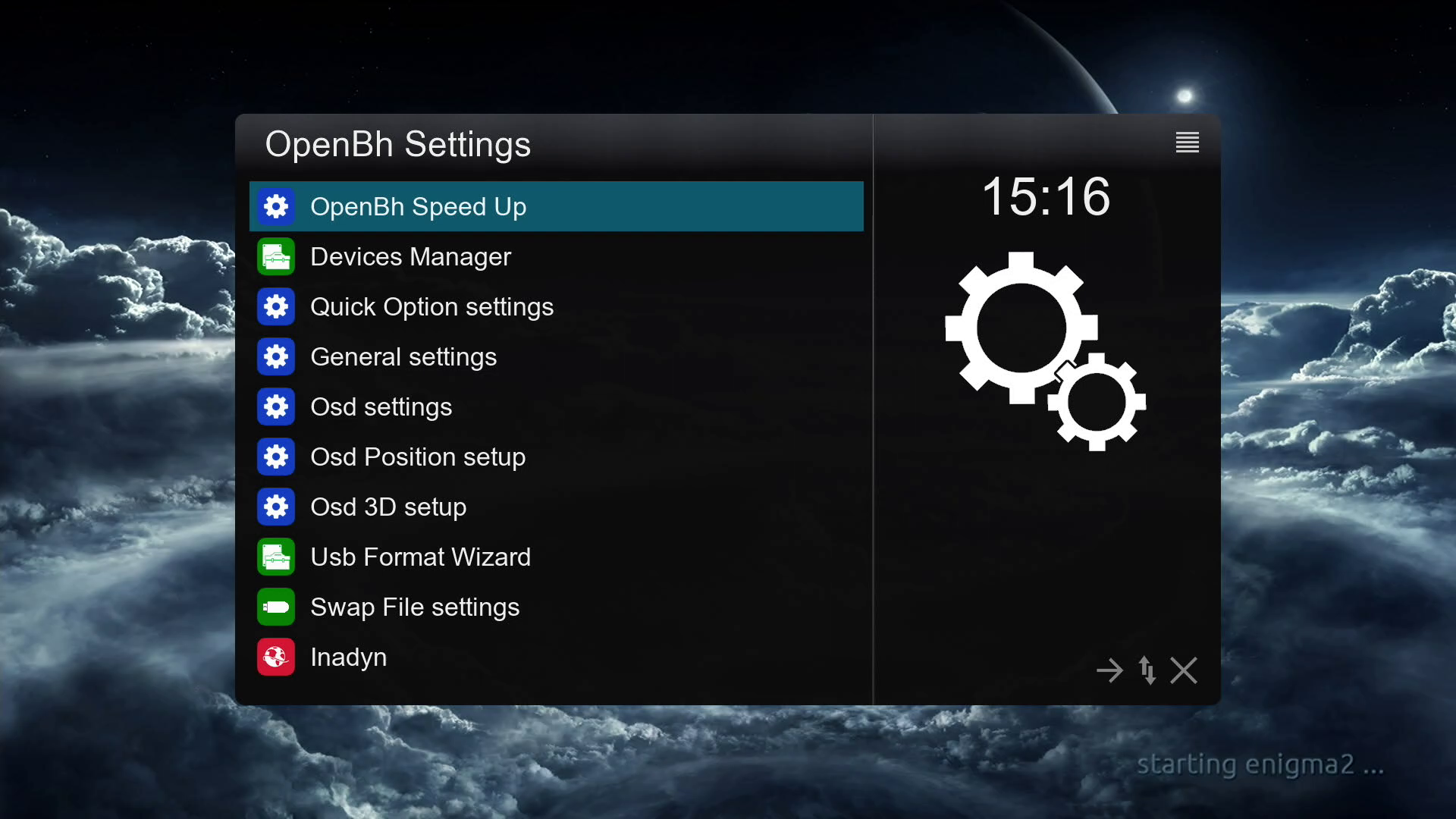
Task: Click the Swap File settings USB stick icon
Action: [276, 607]
